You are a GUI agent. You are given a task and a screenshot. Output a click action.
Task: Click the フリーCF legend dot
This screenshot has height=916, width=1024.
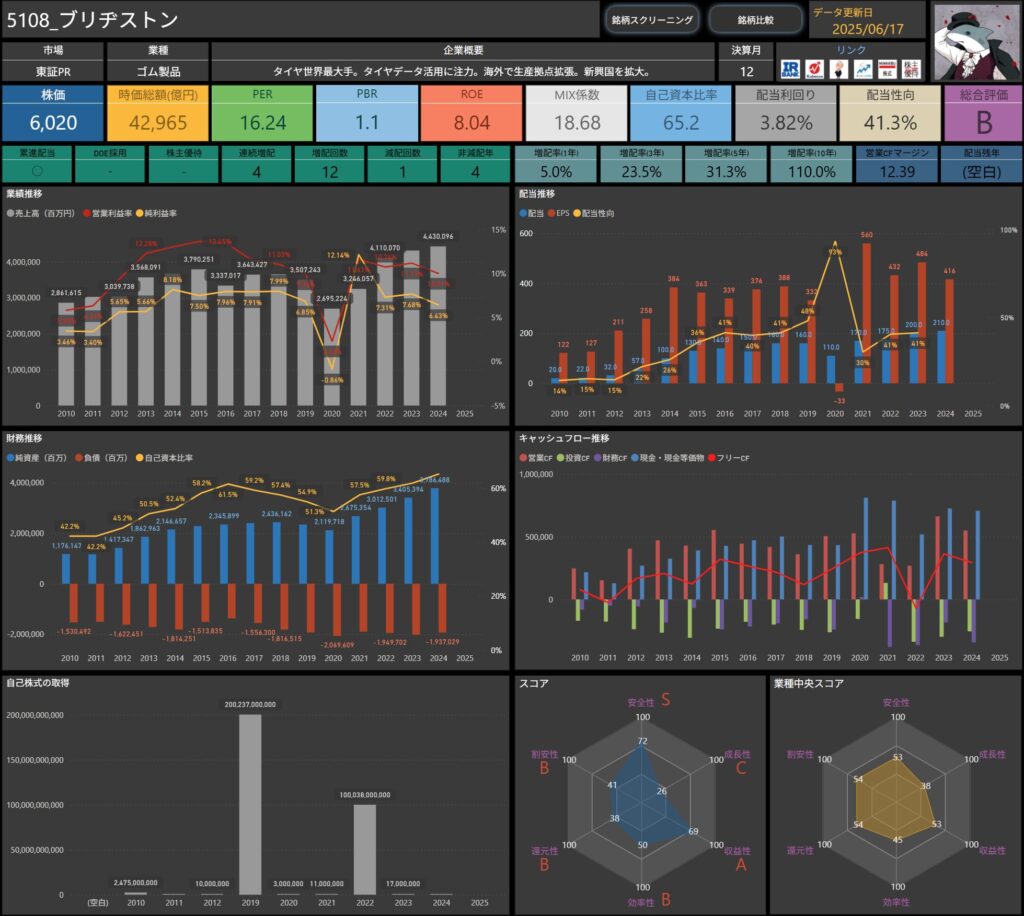712,458
